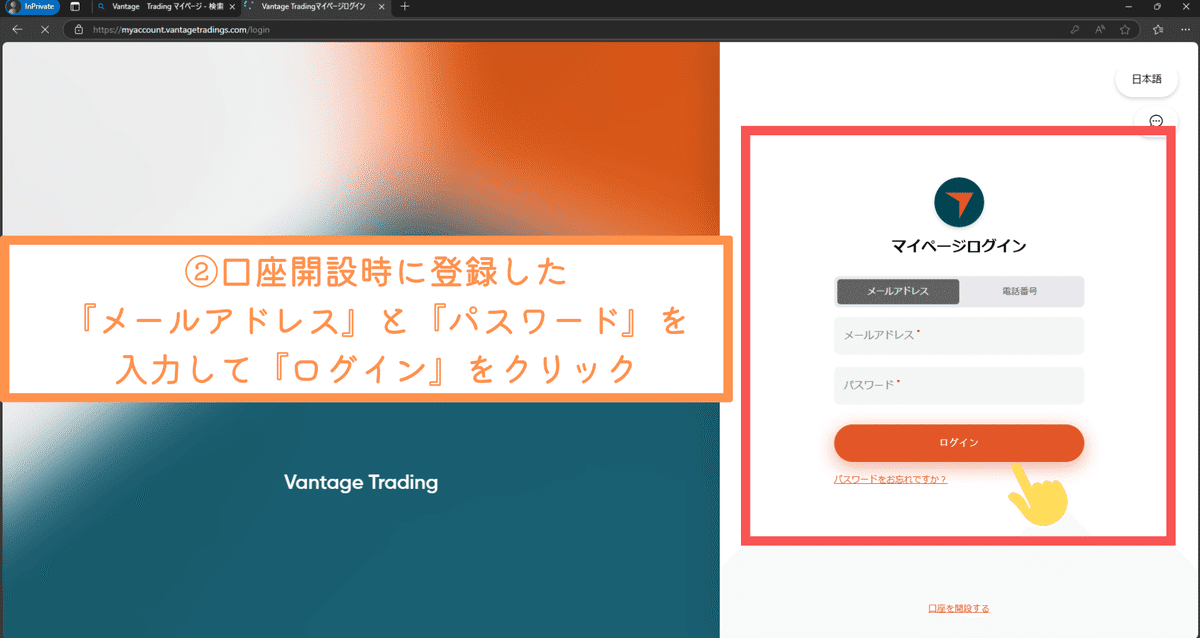Open the 口座を開設する link
This screenshot has height=638, width=1200.
coord(959,608)
